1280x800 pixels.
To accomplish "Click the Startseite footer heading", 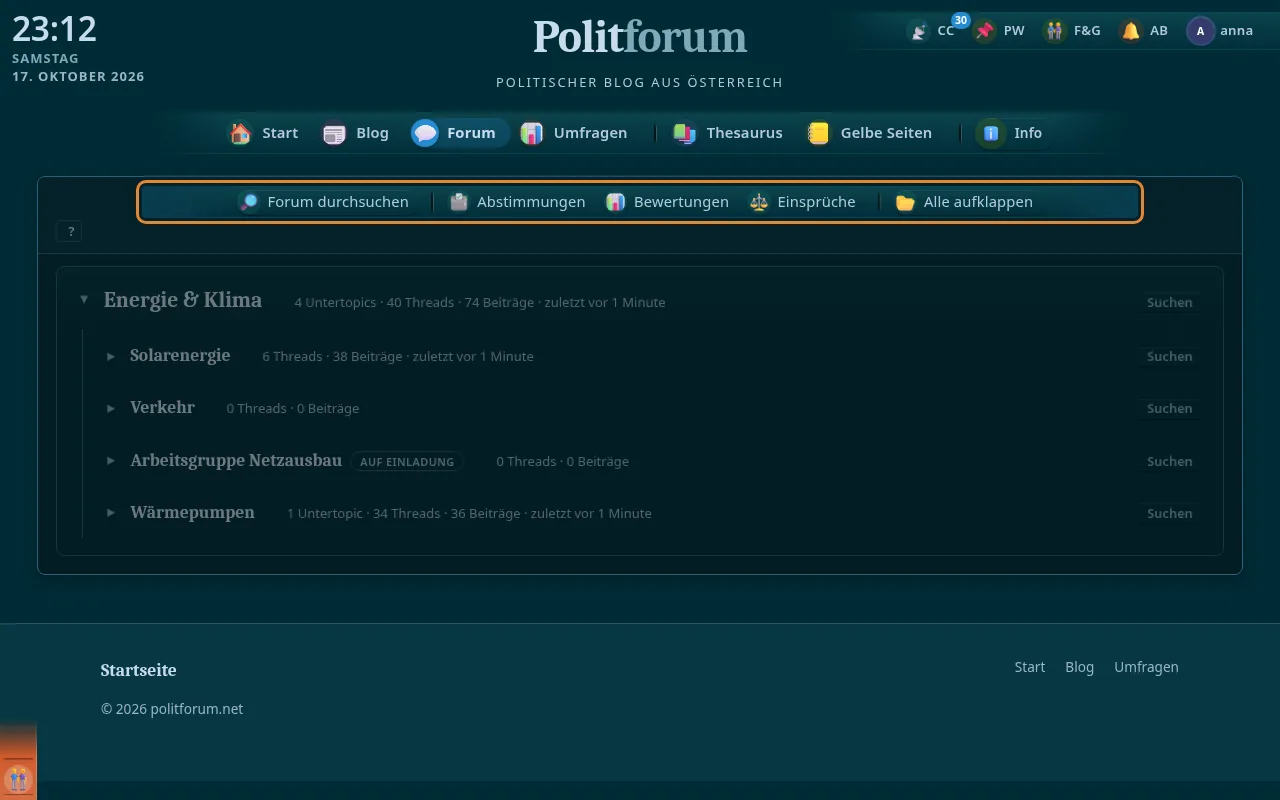I will click(138, 670).
